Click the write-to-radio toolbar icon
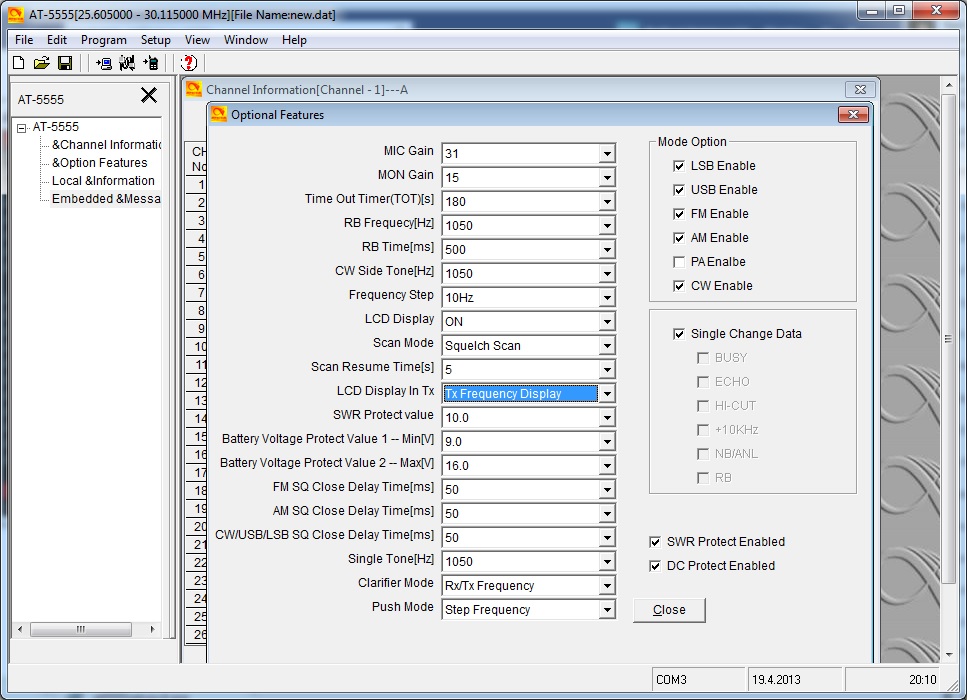 pyautogui.click(x=151, y=63)
